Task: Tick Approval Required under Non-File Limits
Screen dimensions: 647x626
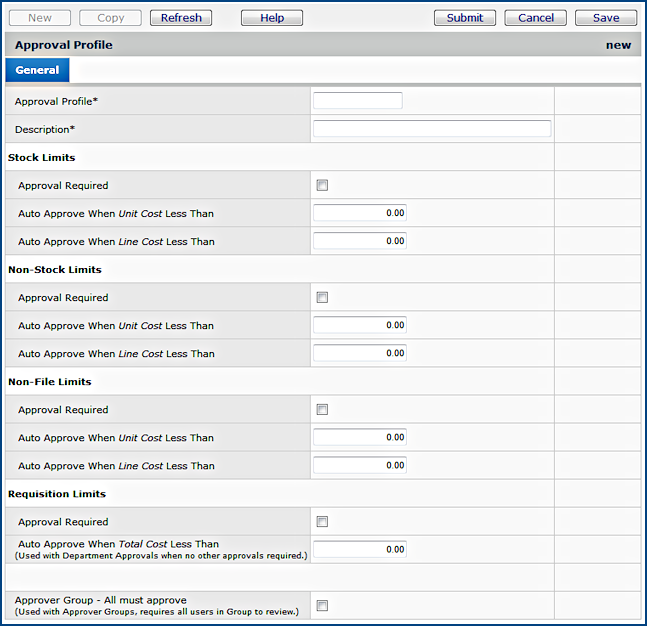Action: pyautogui.click(x=322, y=409)
